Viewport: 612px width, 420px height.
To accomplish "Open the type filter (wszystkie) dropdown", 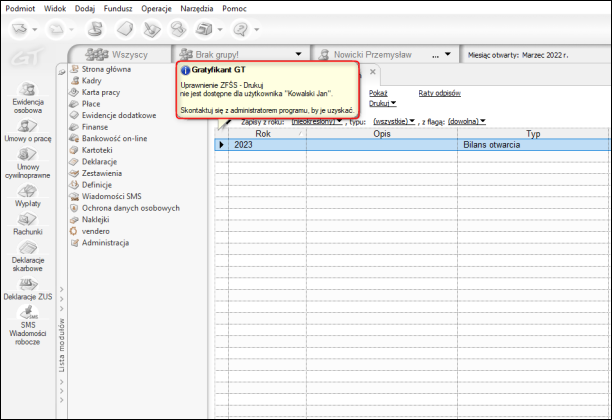I will 394,121.
